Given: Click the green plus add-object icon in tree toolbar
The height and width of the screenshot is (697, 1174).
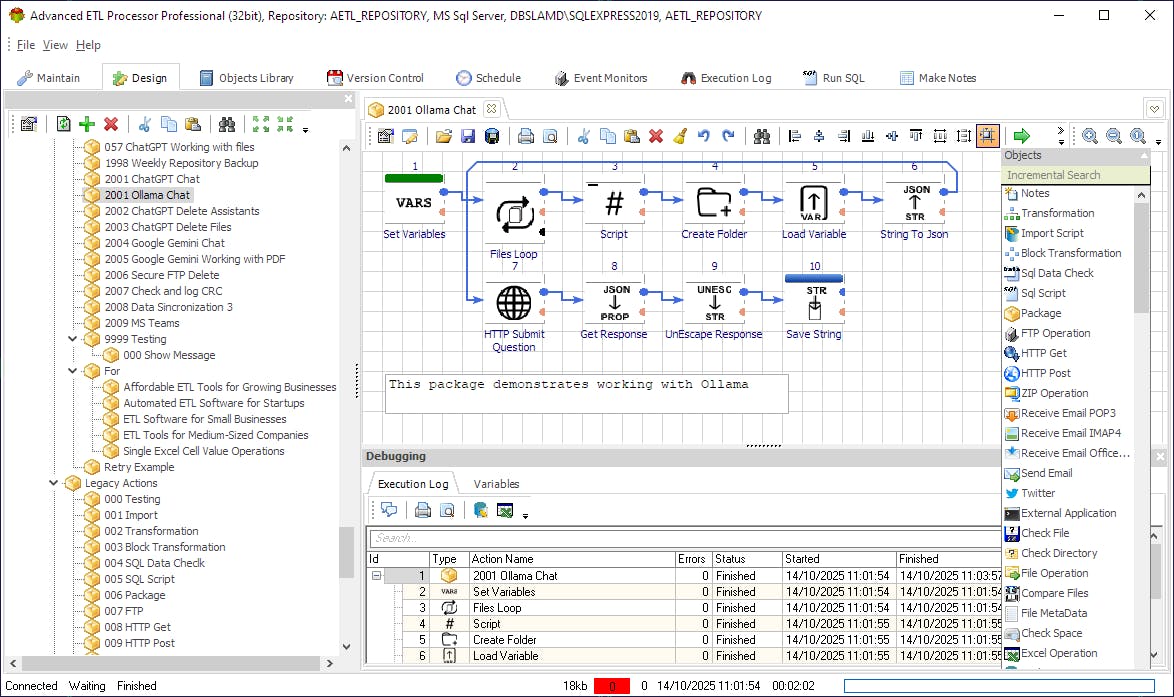Looking at the screenshot, I should pos(87,124).
